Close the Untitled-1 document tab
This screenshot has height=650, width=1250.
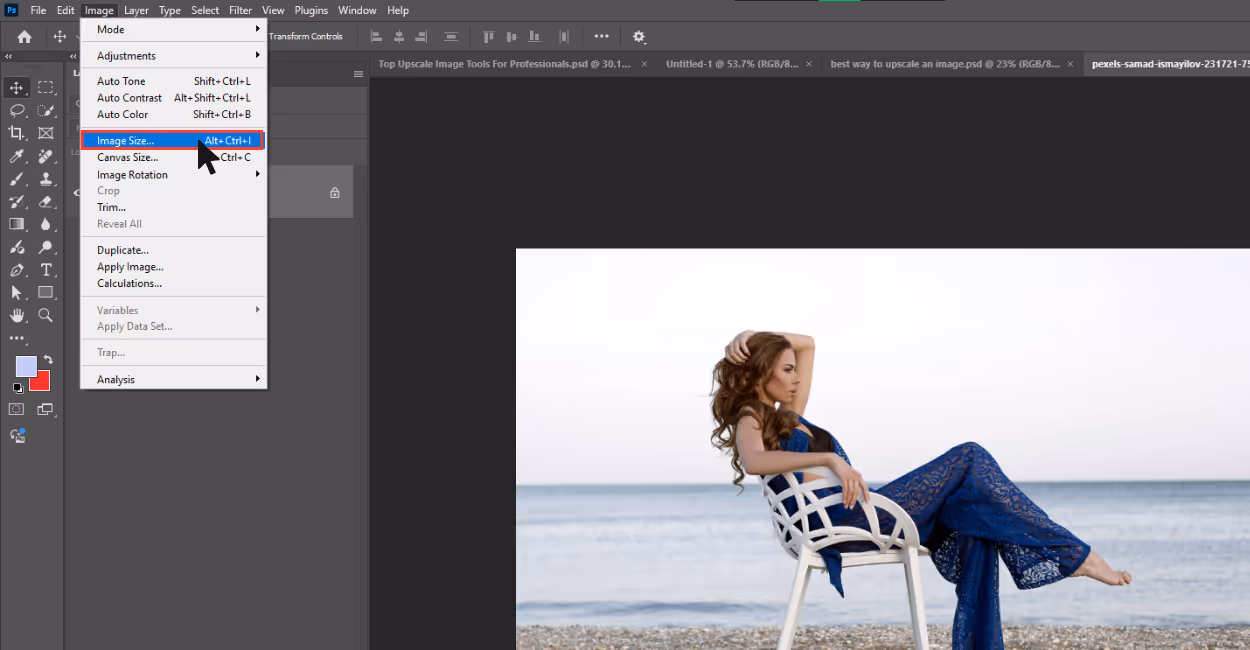pyautogui.click(x=809, y=64)
